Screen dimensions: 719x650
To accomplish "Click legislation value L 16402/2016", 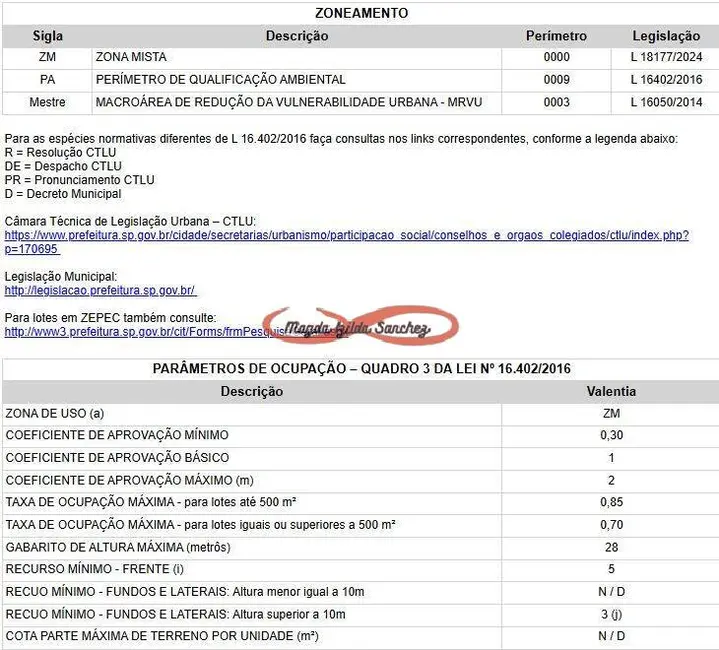I will (x=666, y=80).
